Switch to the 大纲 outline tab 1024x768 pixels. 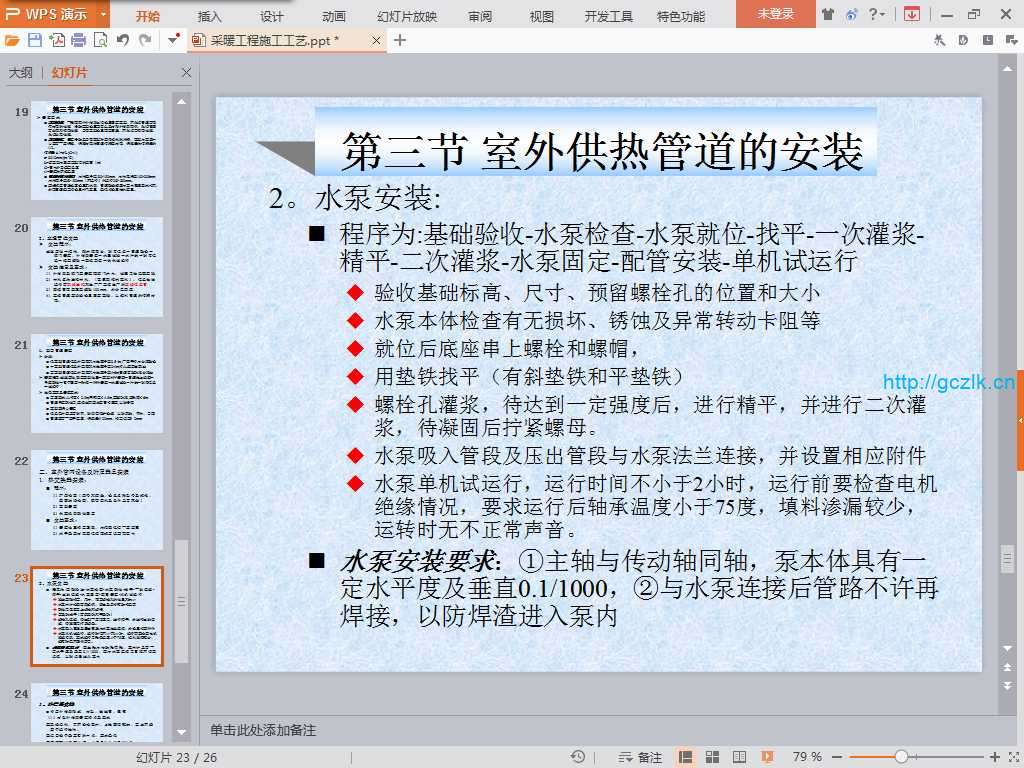(21, 73)
